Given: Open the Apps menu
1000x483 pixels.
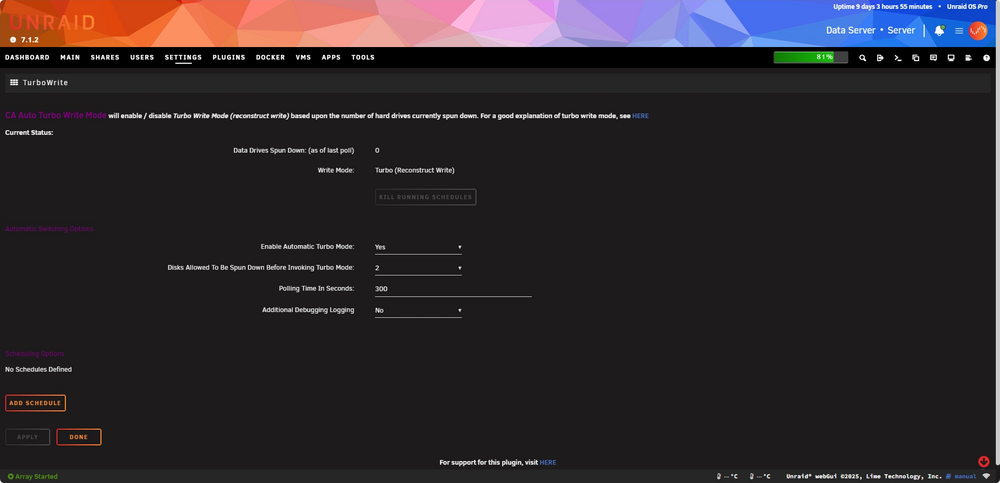Looking at the screenshot, I should point(331,57).
